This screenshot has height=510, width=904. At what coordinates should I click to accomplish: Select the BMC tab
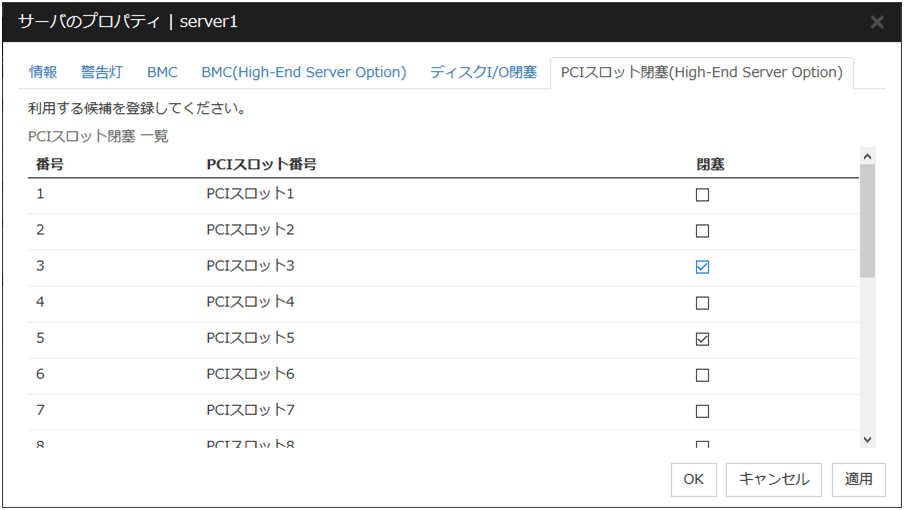coord(162,72)
